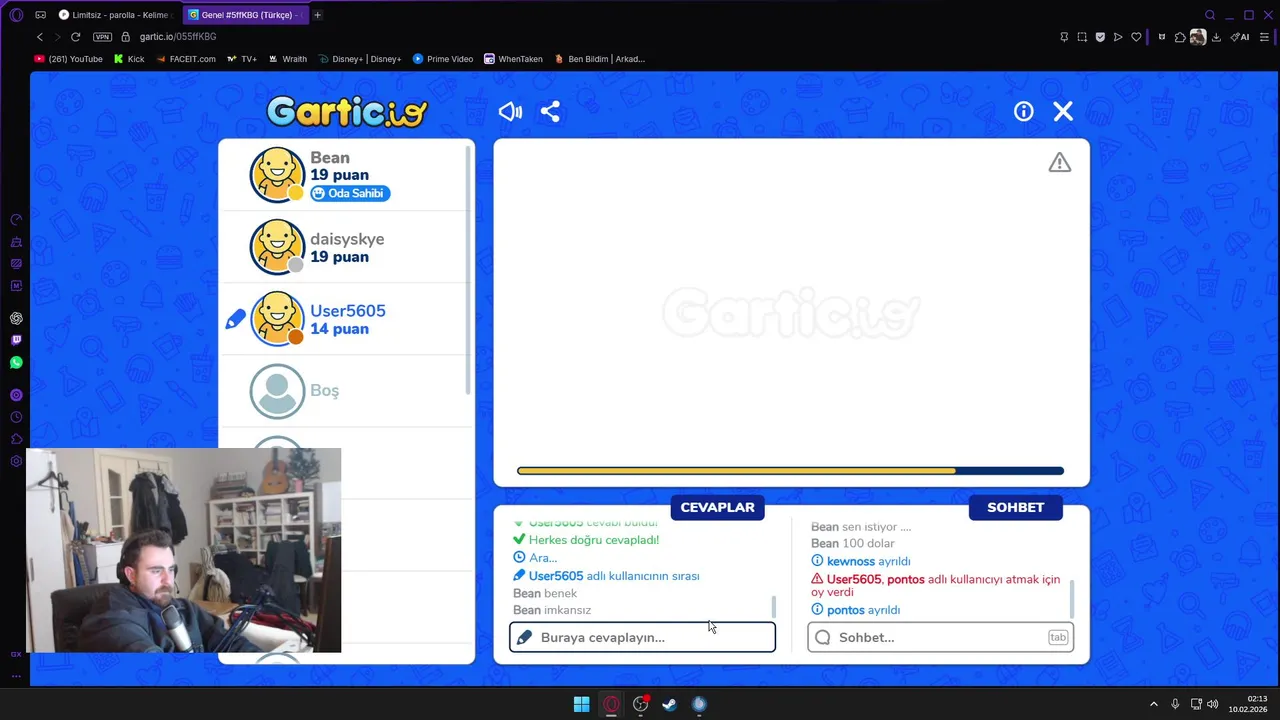
Task: Close the Gartic room with the X
Action: tap(1063, 112)
